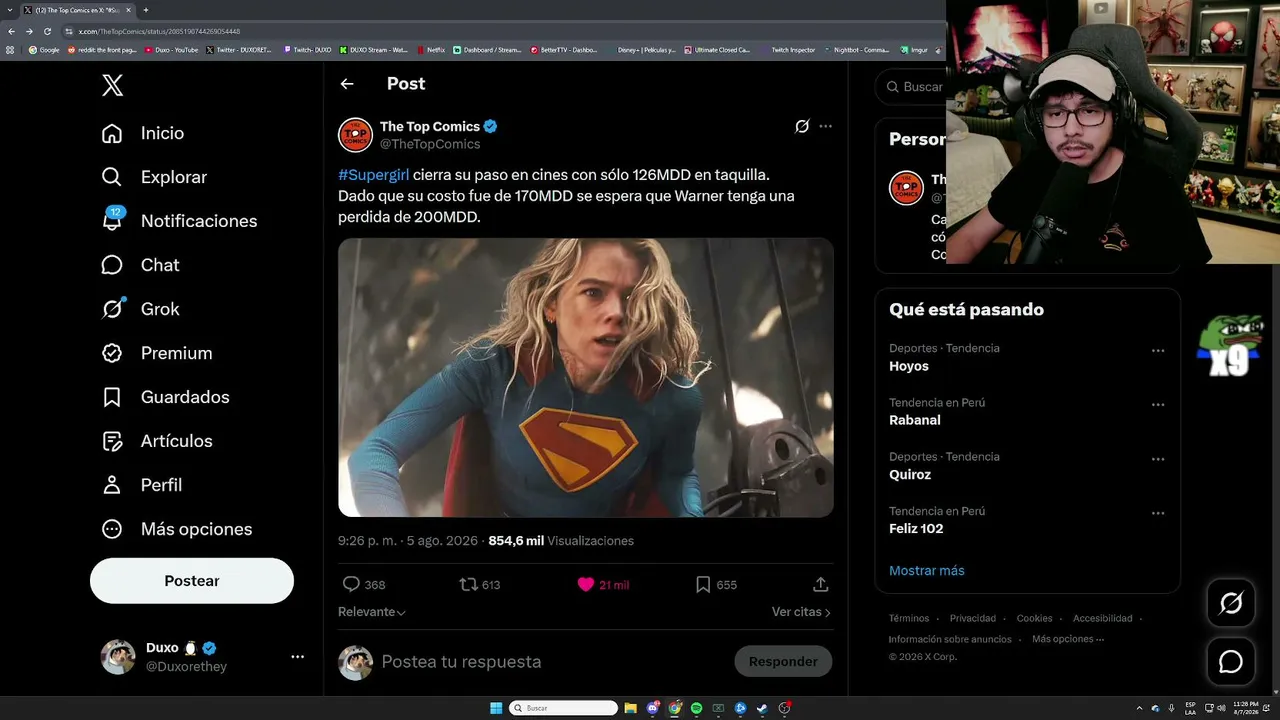Click the Responder button
The height and width of the screenshot is (720, 1280).
[x=783, y=661]
